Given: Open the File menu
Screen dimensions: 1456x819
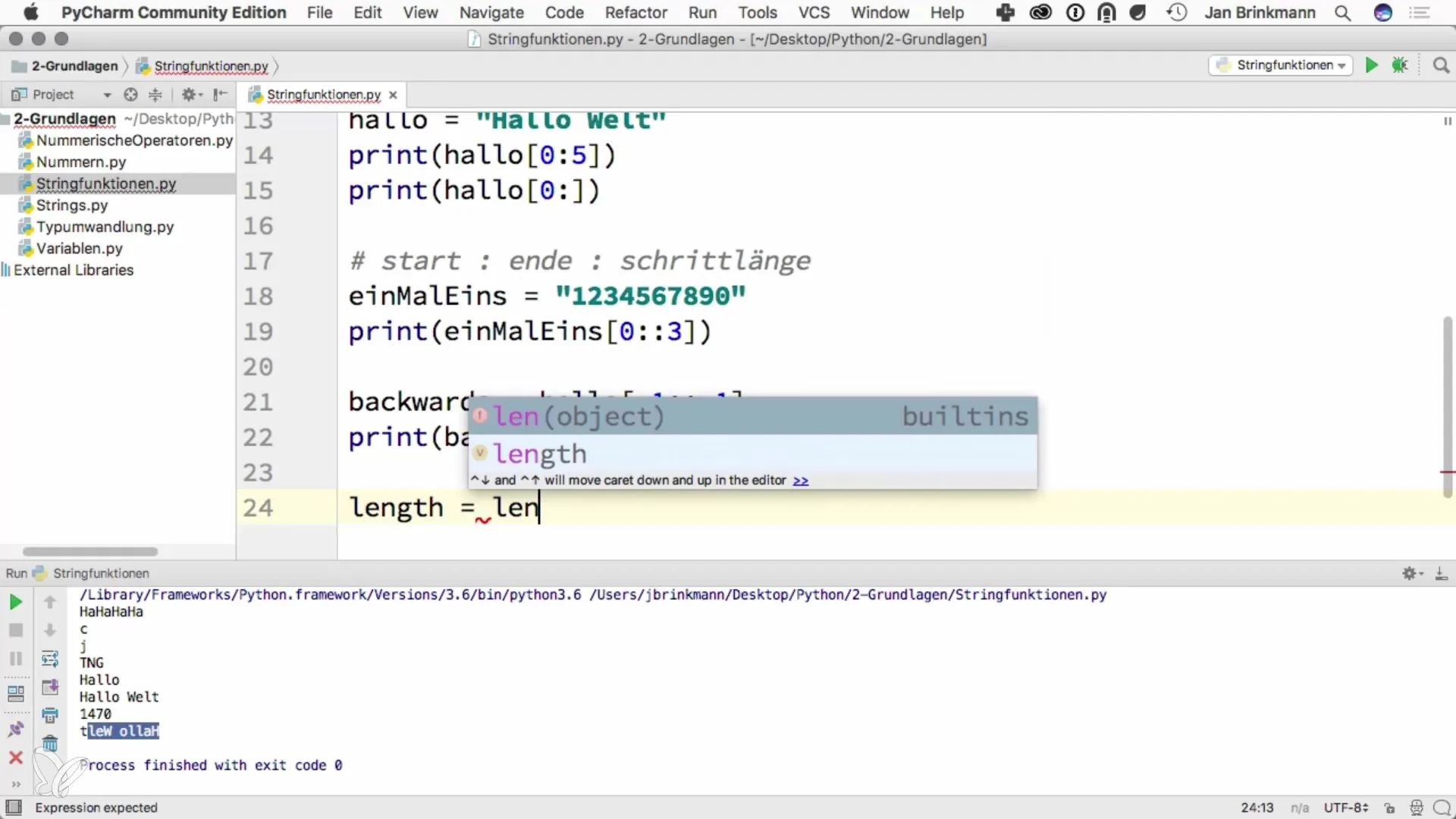Looking at the screenshot, I should (x=319, y=13).
